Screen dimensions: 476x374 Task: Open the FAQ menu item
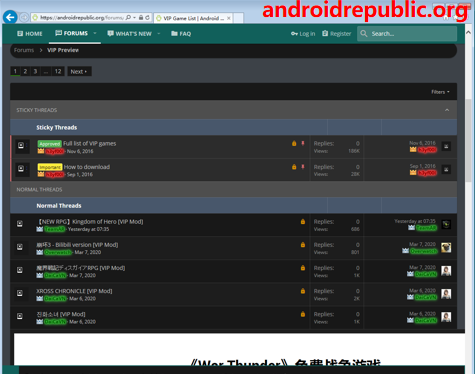(x=181, y=34)
